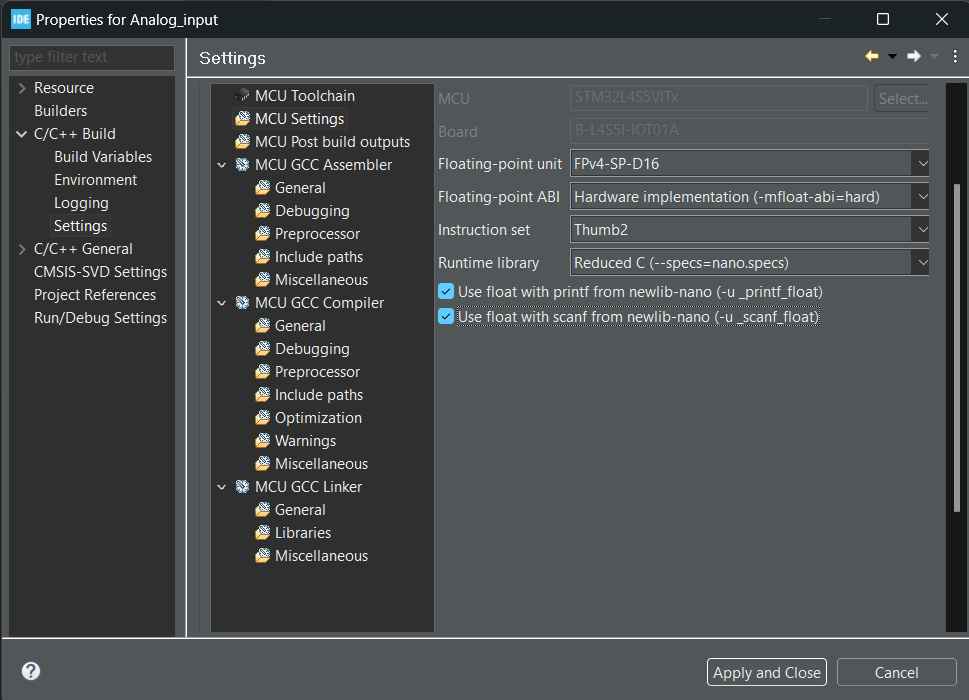Click the MCU GCC Linker tool icon
This screenshot has width=969, height=700.
coord(242,487)
